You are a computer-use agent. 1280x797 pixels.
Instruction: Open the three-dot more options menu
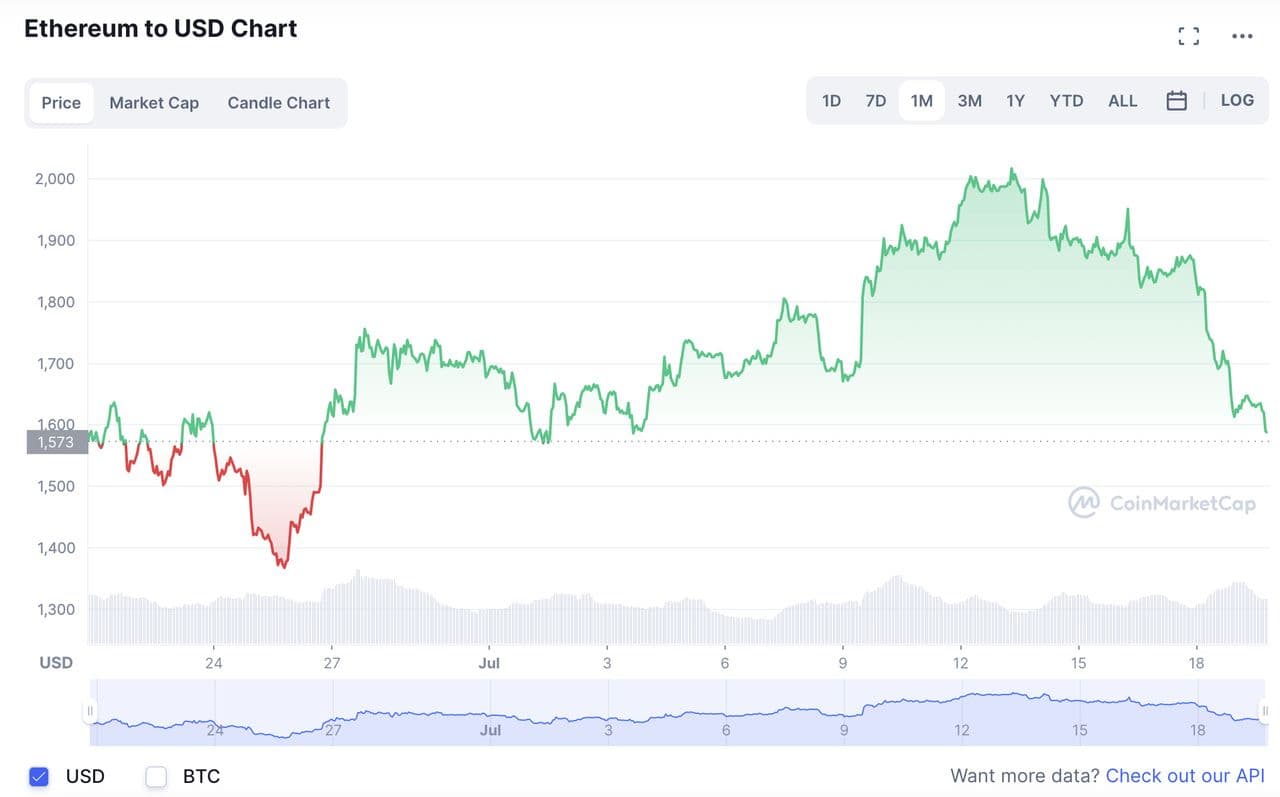point(1242,37)
